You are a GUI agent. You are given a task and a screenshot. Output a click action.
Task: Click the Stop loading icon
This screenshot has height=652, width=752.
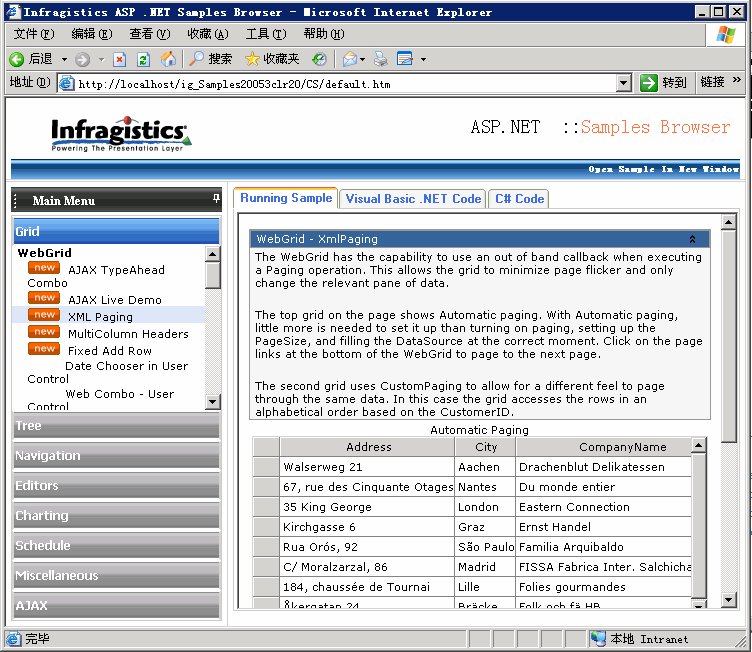(x=119, y=59)
